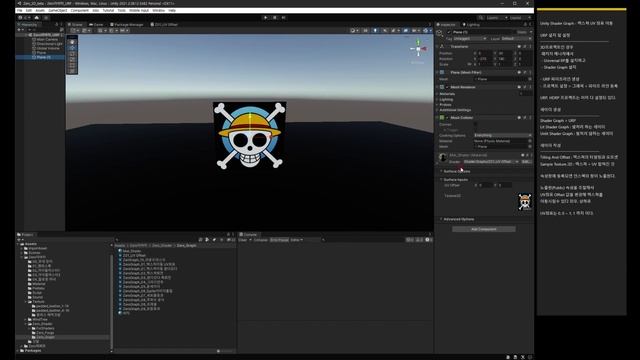
Task: Click the Project panel search-by-type icon
Action: (x=207, y=240)
